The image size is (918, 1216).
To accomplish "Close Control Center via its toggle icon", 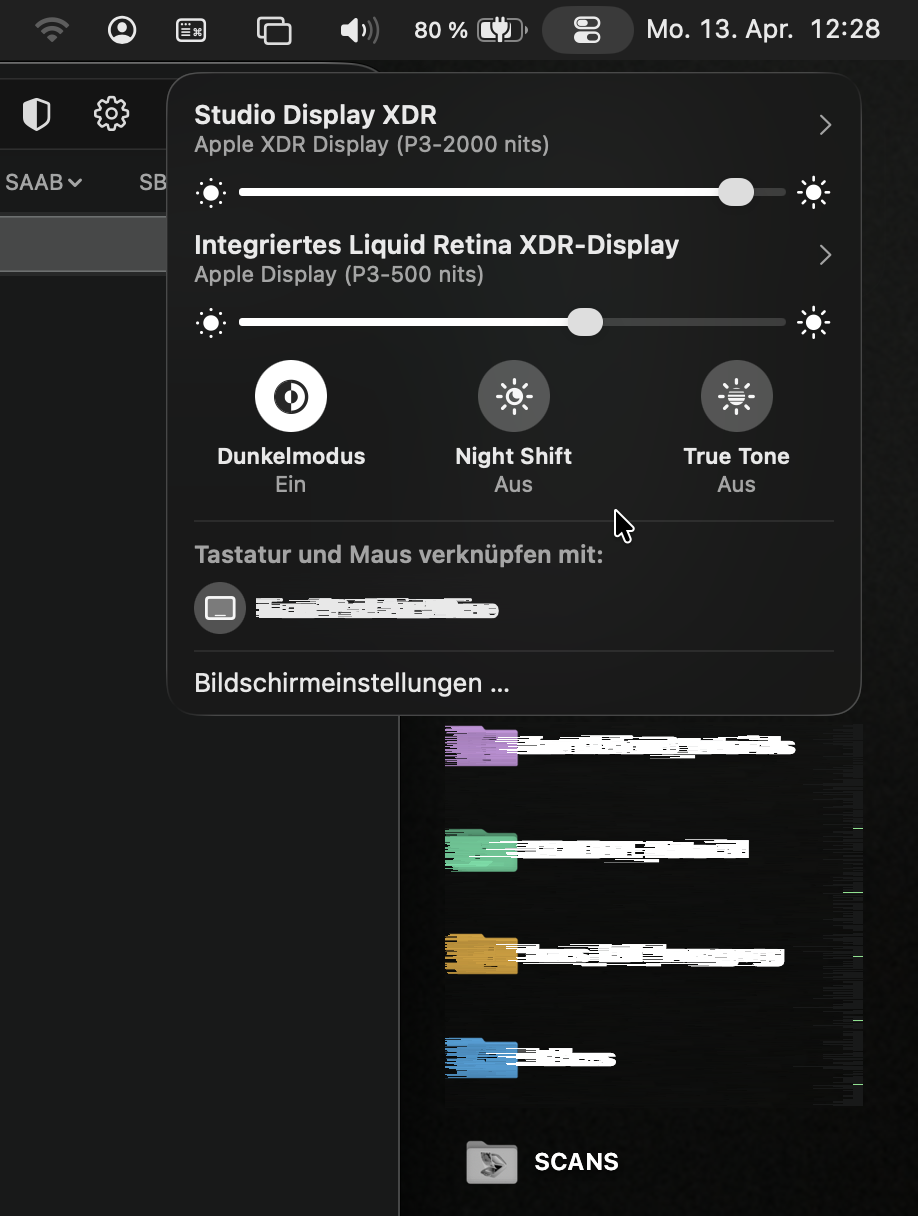I will (x=587, y=30).
